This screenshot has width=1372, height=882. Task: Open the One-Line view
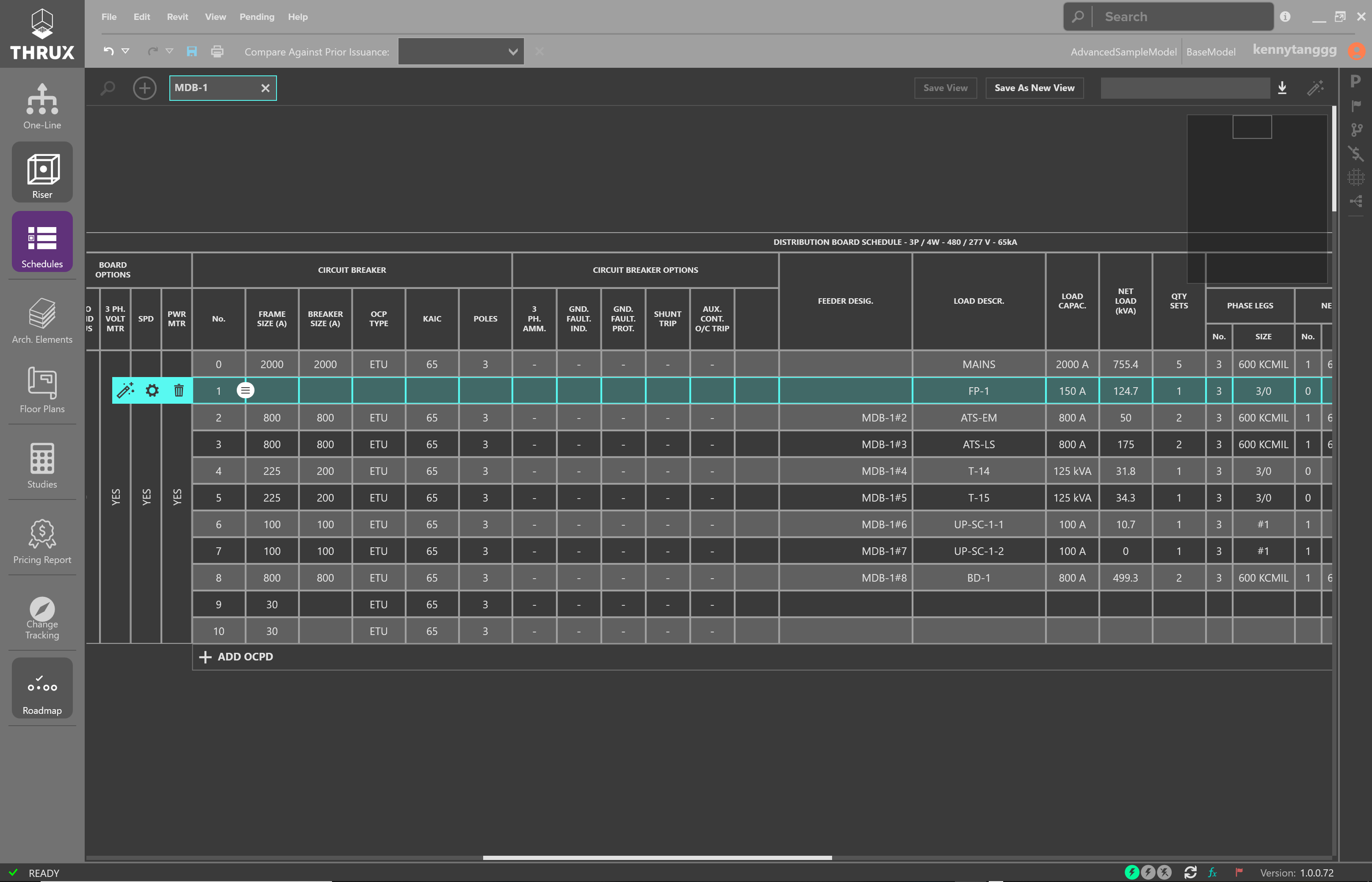42,105
